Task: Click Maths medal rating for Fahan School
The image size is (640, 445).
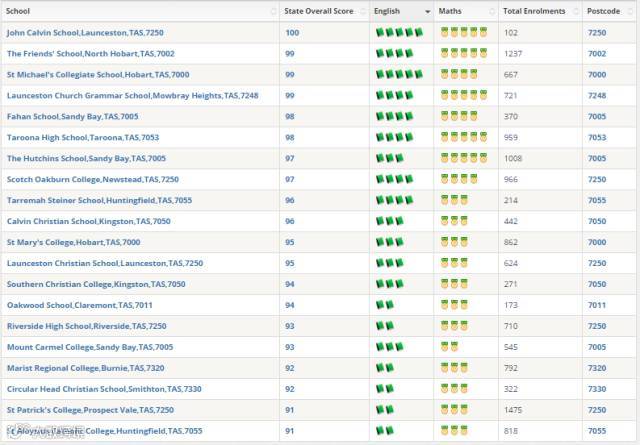Action: [459, 116]
